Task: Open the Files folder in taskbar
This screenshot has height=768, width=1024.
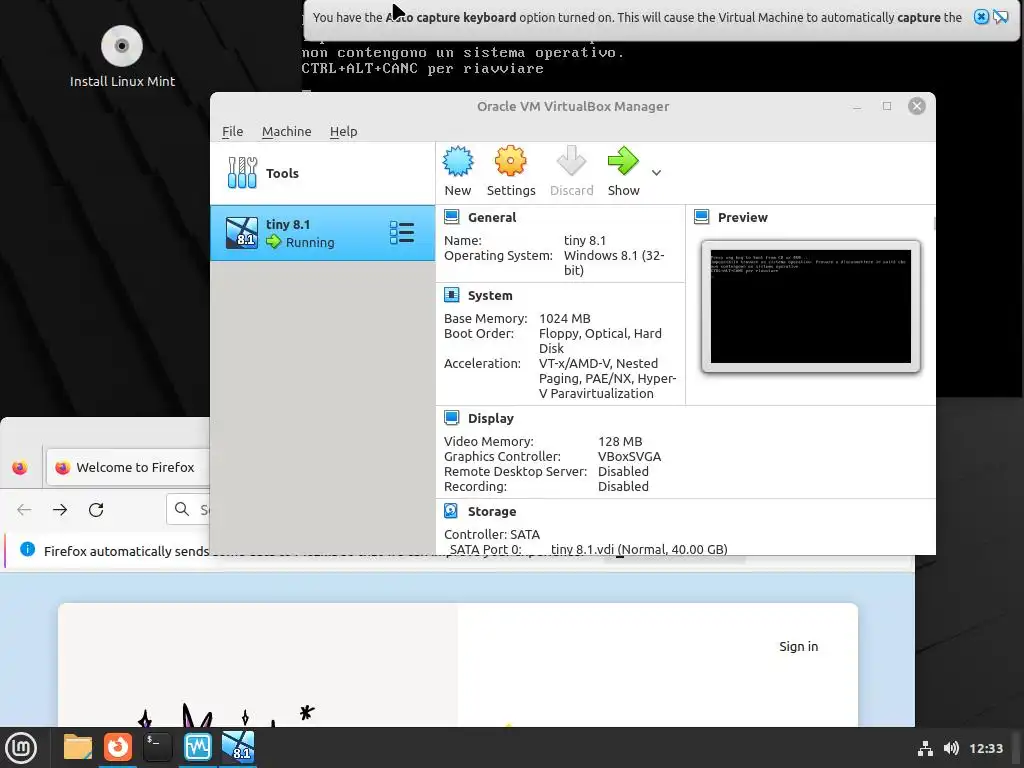Action: (78, 747)
